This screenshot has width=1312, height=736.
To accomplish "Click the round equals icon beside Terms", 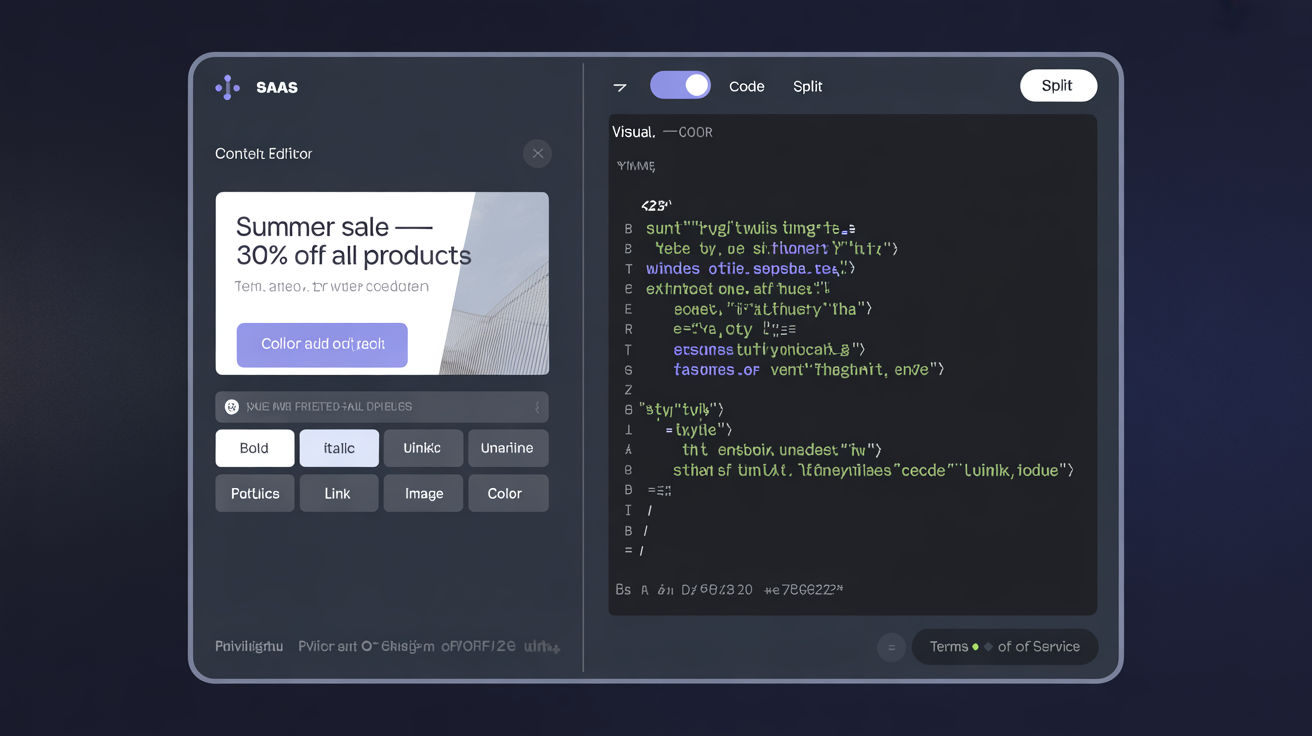I will (891, 648).
